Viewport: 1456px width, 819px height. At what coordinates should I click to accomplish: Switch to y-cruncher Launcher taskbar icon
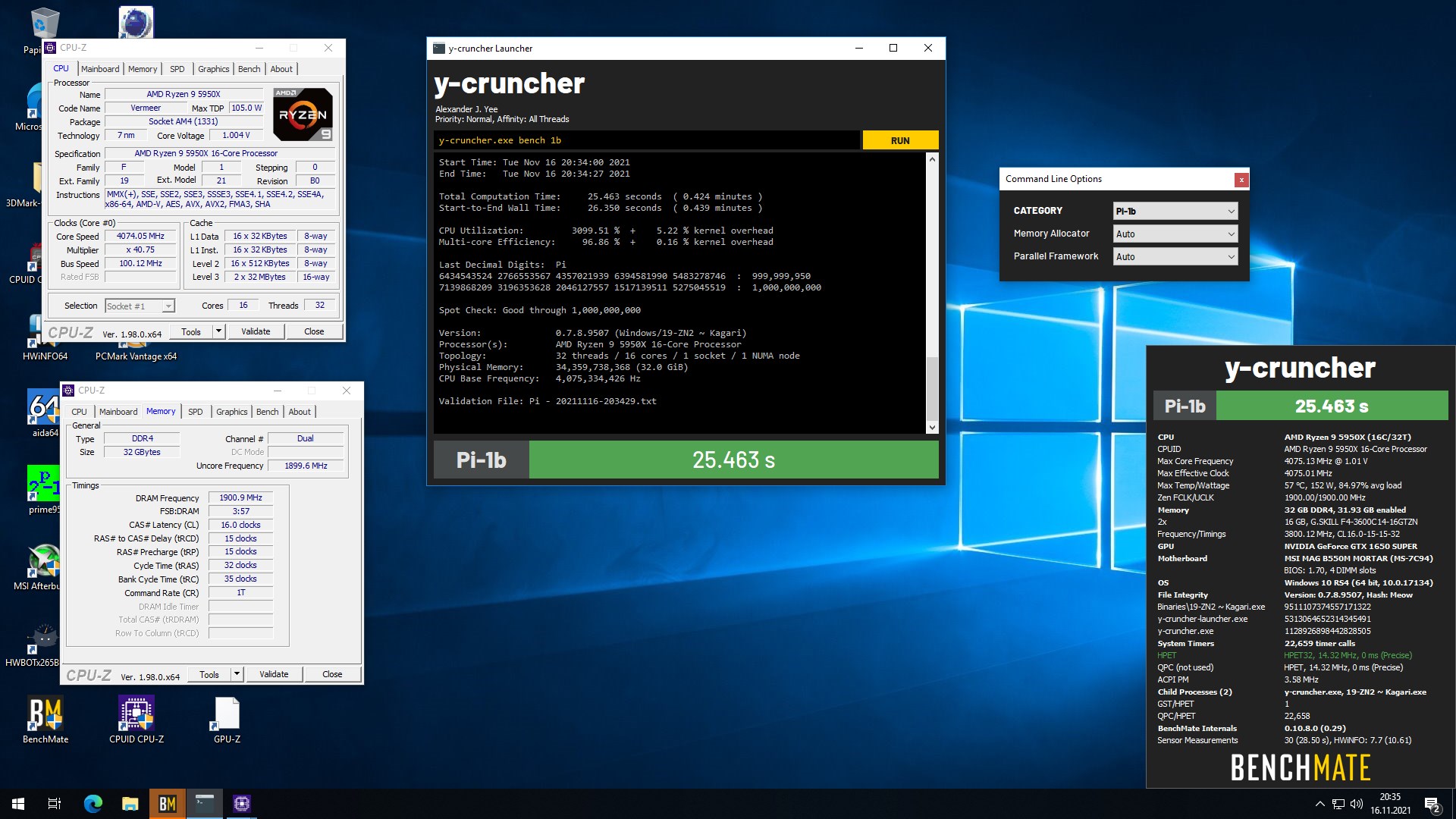point(205,804)
